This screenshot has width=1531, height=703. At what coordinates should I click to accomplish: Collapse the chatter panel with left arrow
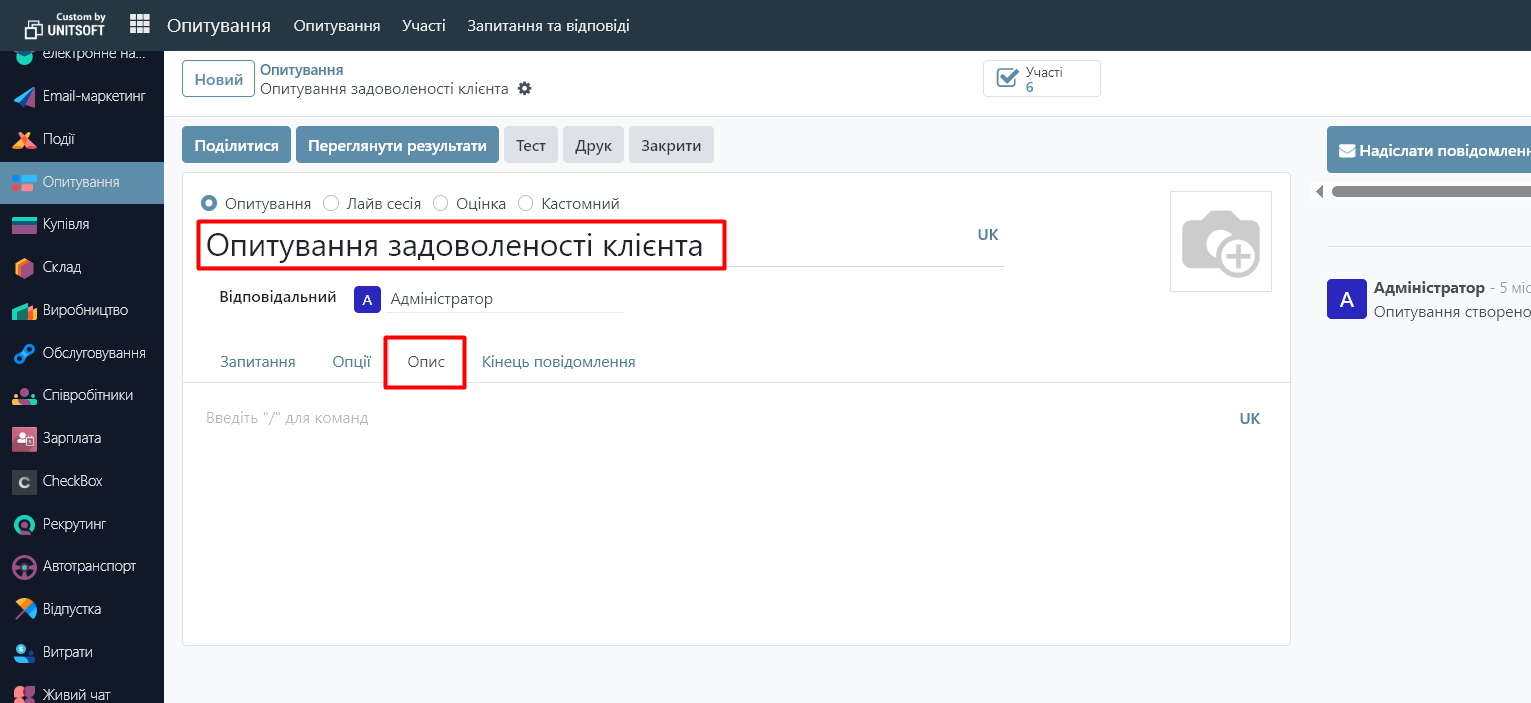point(1319,191)
